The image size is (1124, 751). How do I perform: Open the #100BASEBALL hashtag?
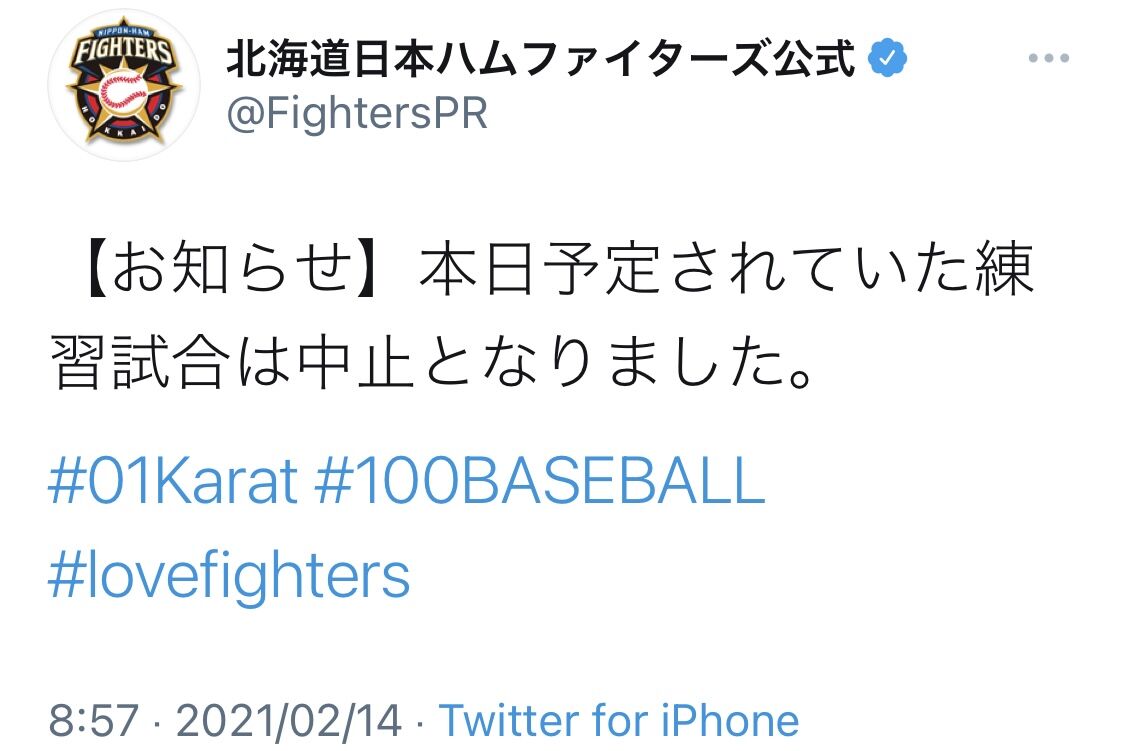540,482
